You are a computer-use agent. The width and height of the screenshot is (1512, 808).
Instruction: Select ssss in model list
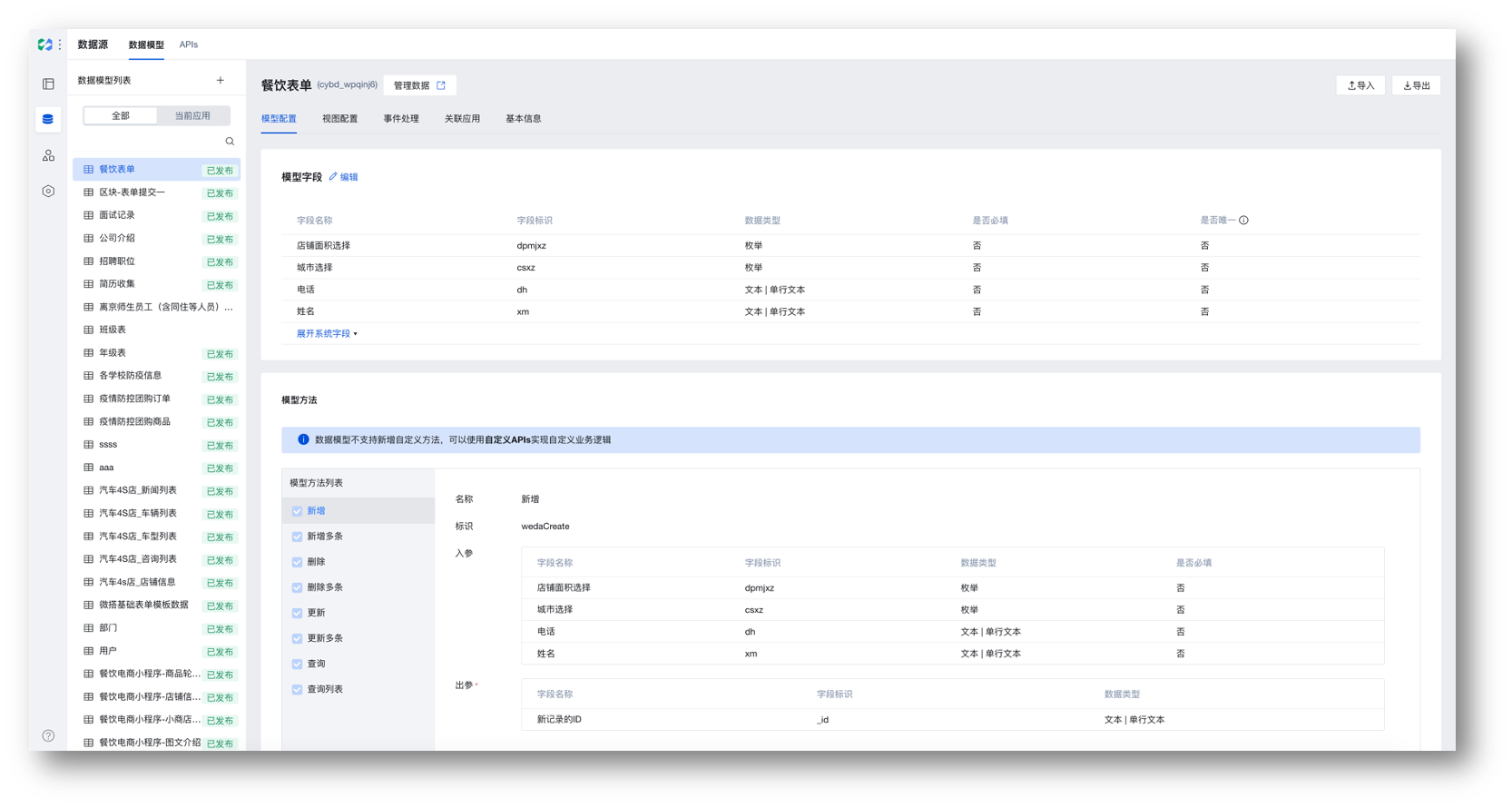(156, 445)
